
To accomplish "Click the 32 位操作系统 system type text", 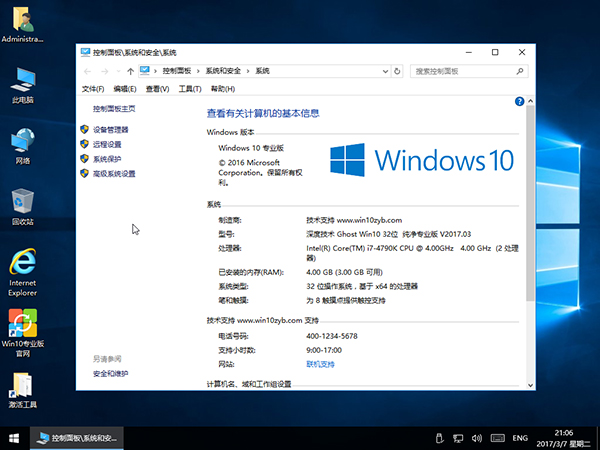I will click(x=362, y=286).
